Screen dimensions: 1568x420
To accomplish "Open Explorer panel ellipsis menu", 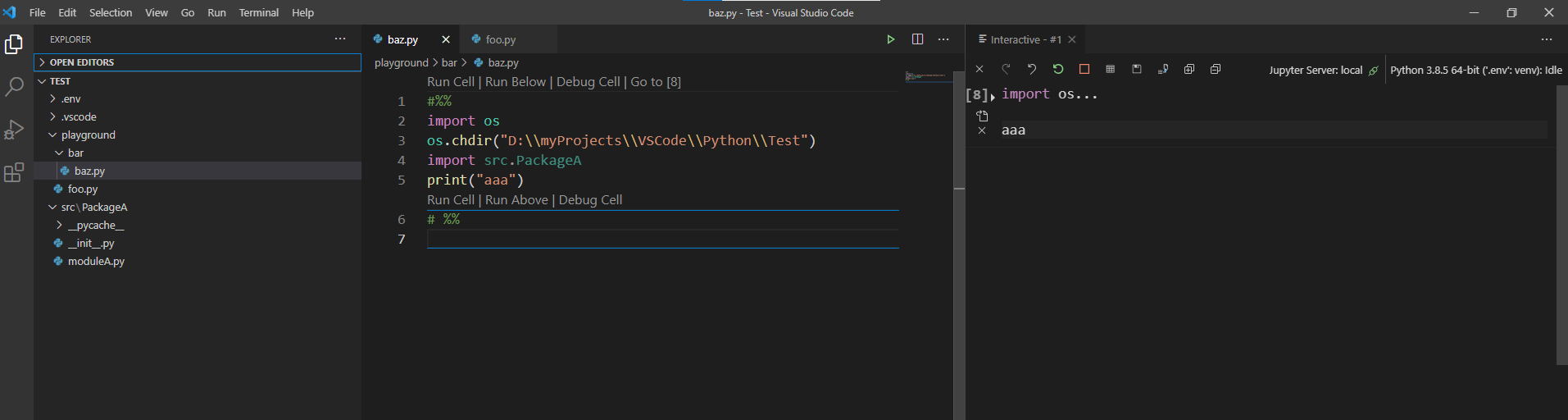I will click(x=340, y=39).
